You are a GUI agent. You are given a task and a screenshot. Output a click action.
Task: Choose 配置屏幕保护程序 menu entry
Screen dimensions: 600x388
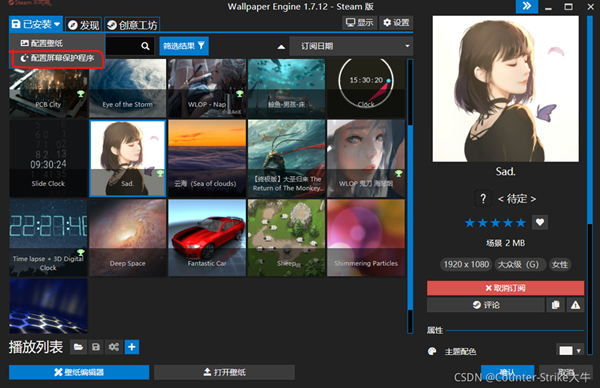click(57, 58)
